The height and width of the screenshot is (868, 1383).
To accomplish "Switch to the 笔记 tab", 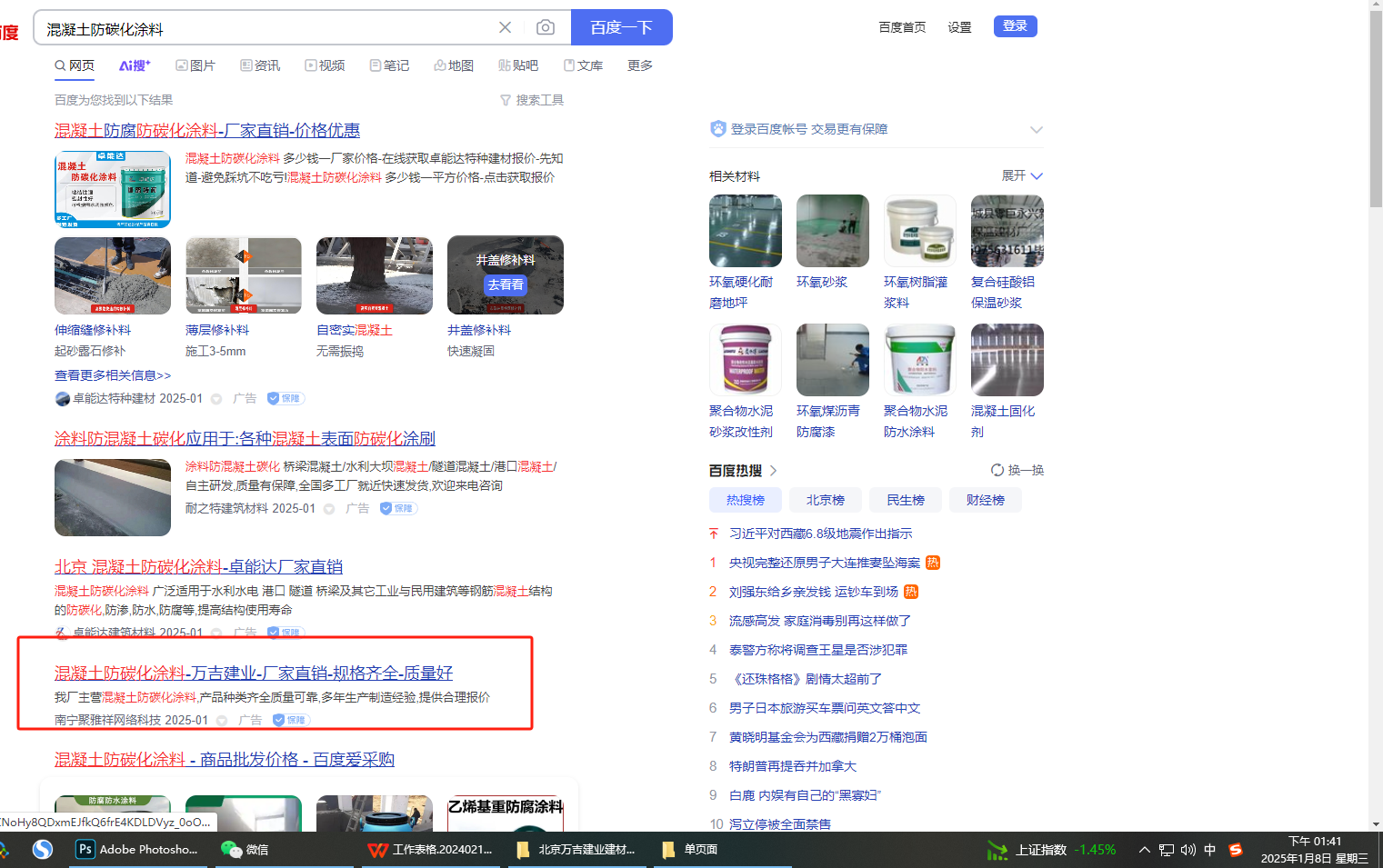I will coord(389,65).
